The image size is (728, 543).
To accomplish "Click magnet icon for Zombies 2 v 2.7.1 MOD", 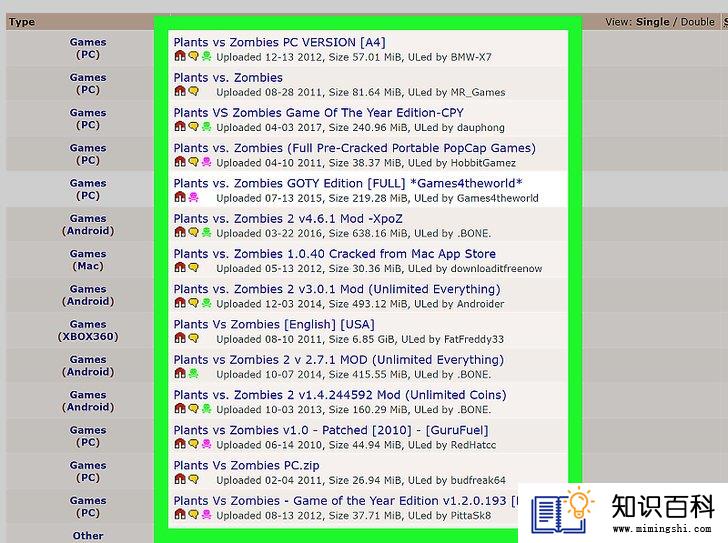I will pyautogui.click(x=180, y=374).
